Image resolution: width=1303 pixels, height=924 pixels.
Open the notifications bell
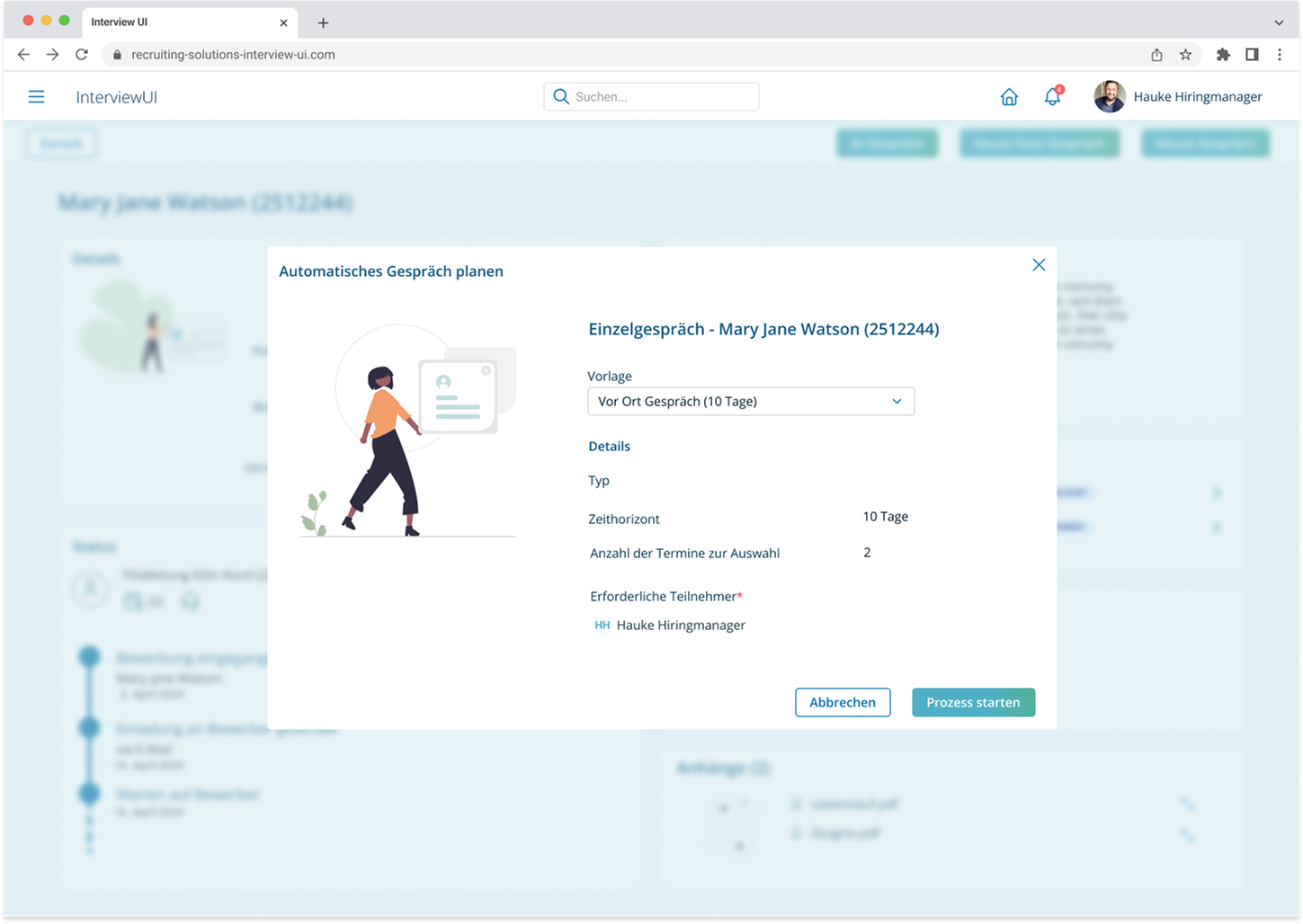(x=1052, y=97)
